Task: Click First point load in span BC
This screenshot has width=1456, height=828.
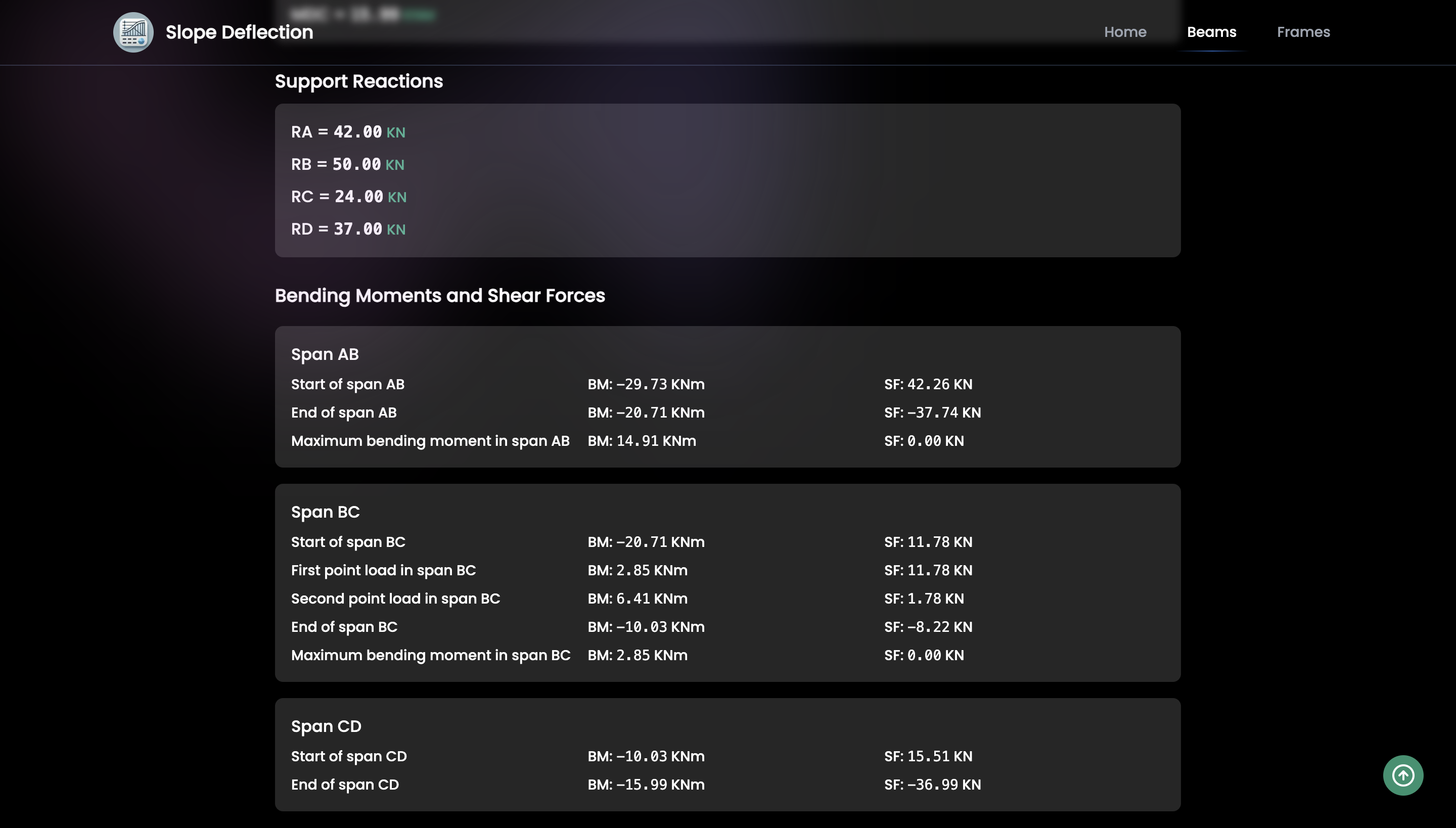Action: 383,570
